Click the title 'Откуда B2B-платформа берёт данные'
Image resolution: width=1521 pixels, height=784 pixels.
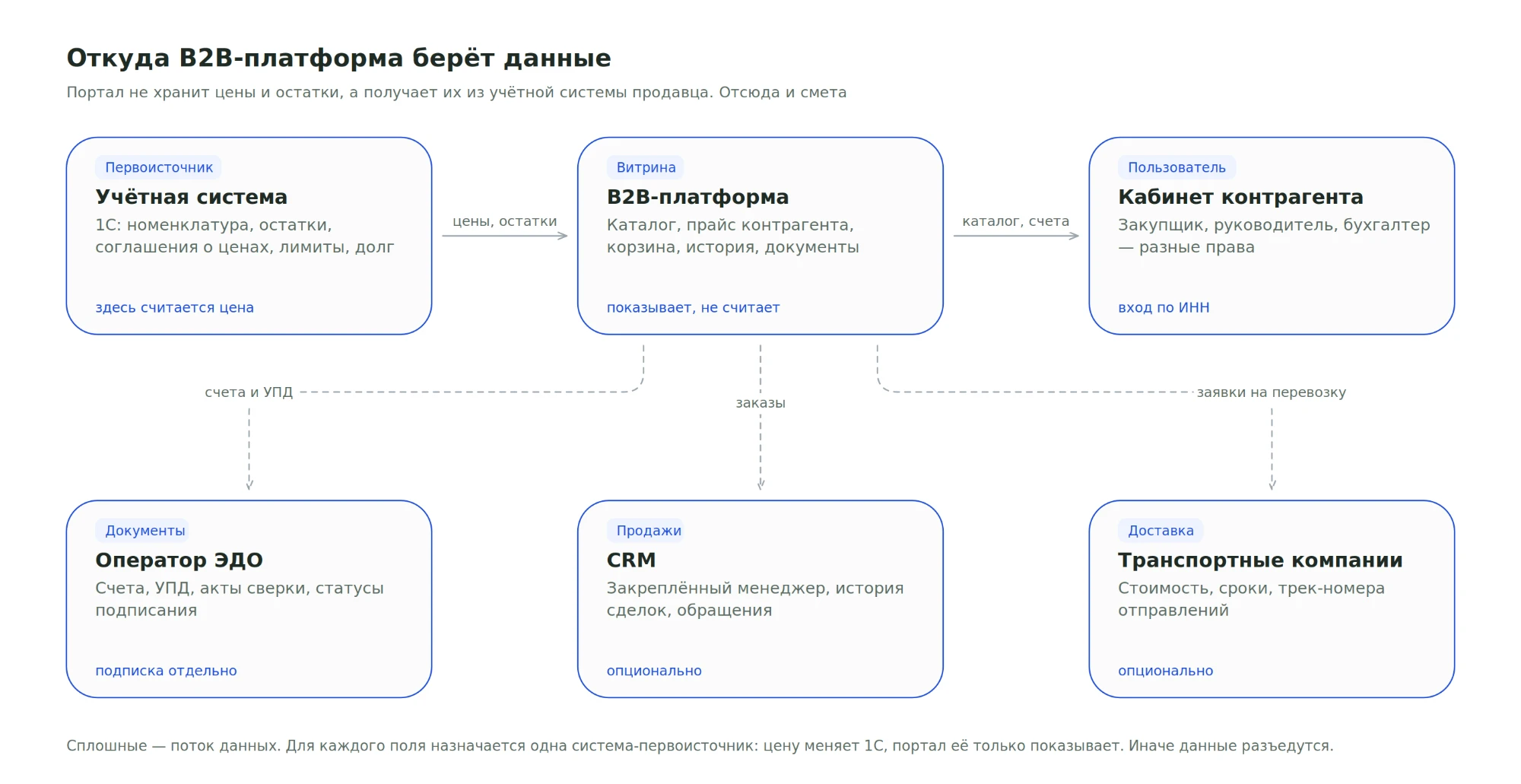coord(338,58)
